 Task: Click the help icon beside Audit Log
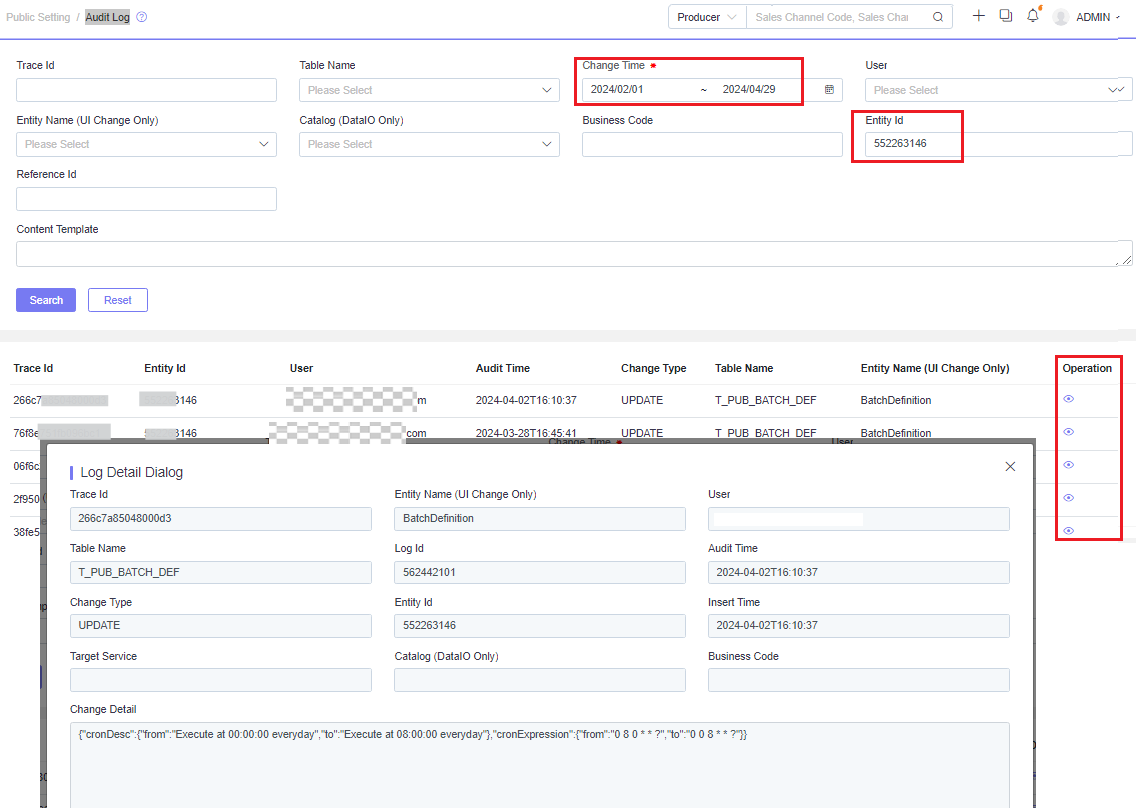(142, 17)
